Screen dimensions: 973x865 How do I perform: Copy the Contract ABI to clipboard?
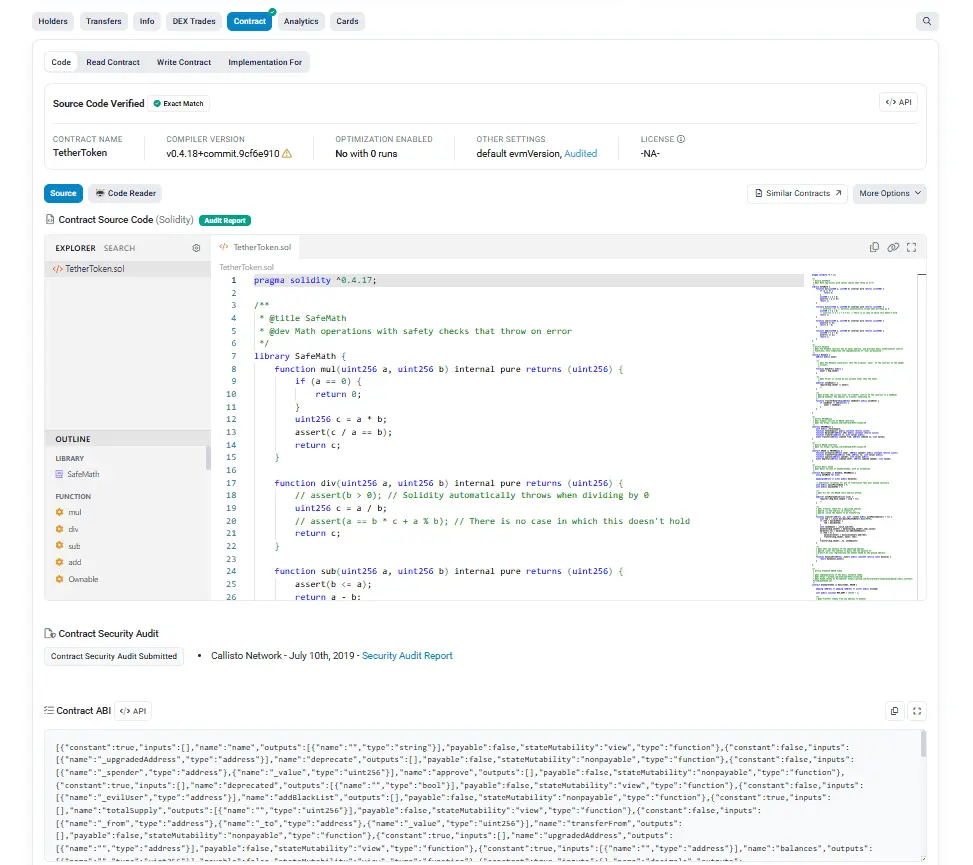coord(894,711)
